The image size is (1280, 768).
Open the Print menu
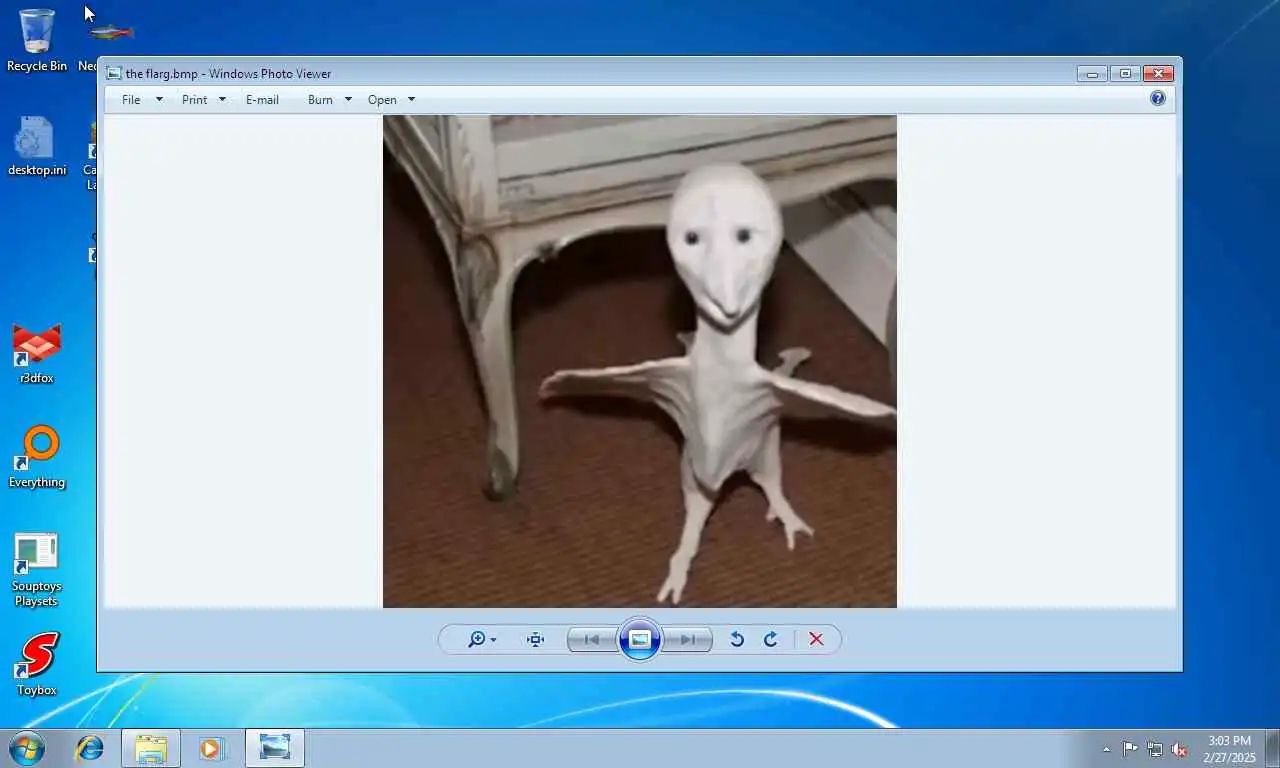point(195,100)
